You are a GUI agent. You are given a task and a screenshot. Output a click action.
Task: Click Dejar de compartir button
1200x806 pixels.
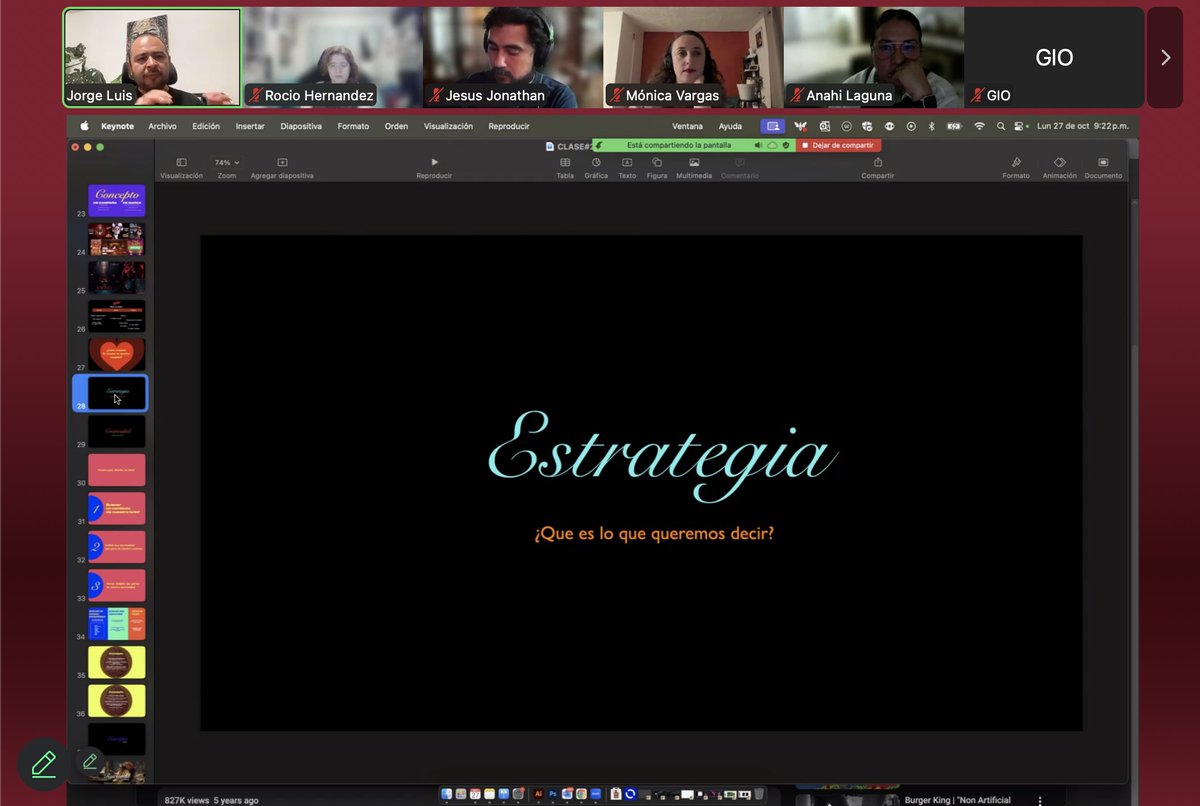(838, 145)
